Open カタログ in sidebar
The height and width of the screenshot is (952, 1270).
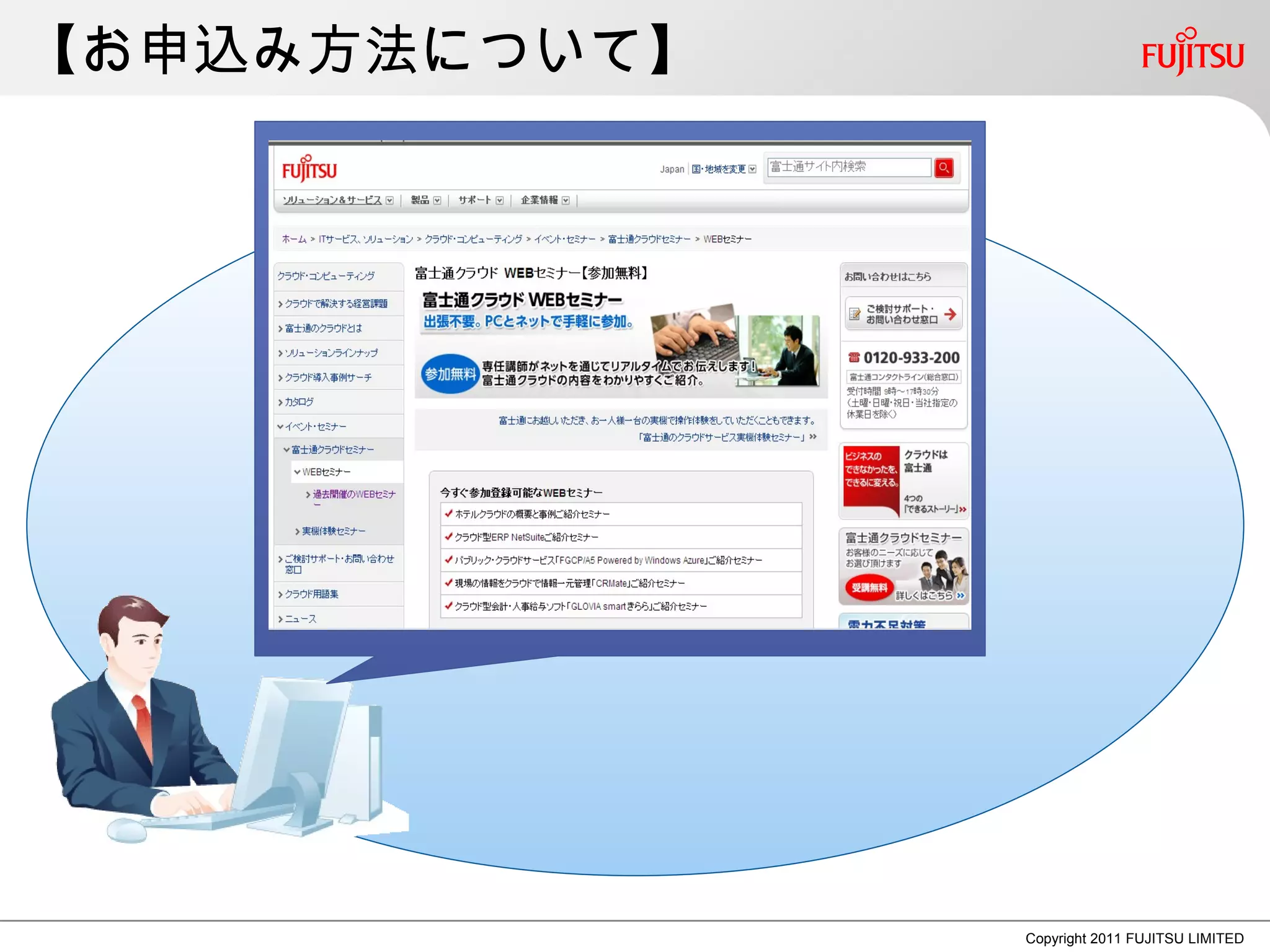[299, 402]
